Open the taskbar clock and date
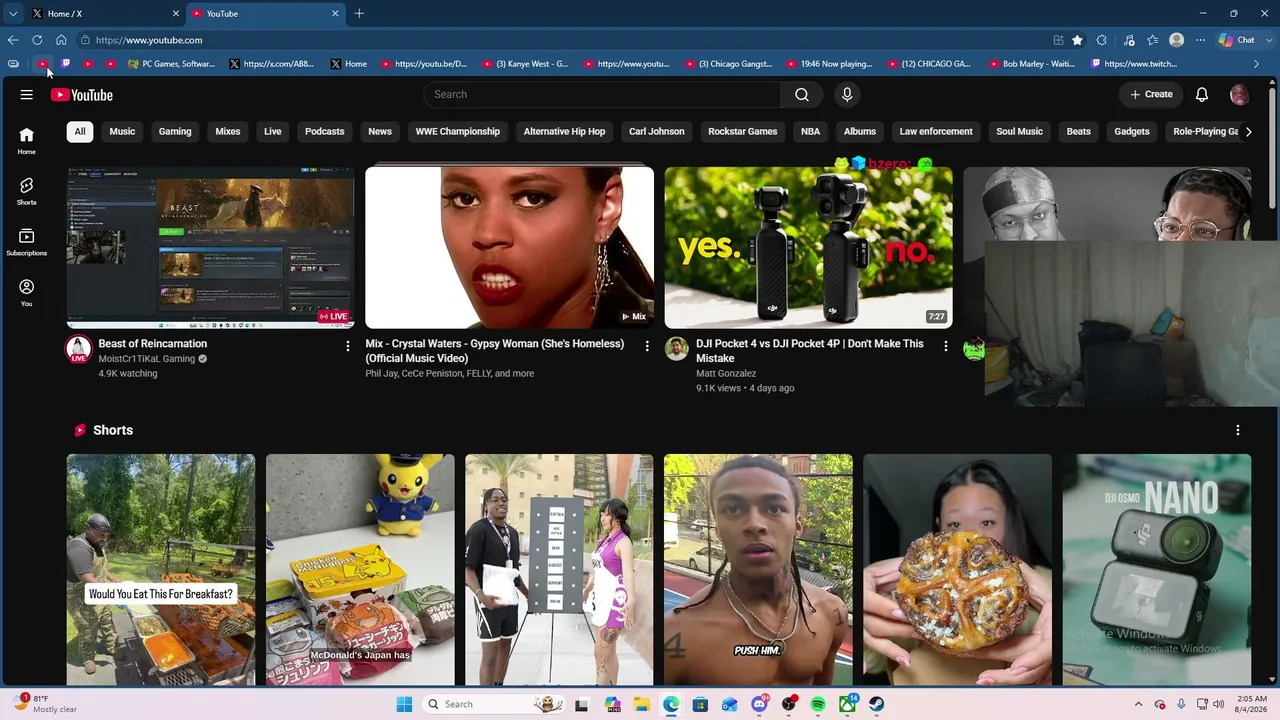This screenshot has height=720, width=1280. (1253, 704)
